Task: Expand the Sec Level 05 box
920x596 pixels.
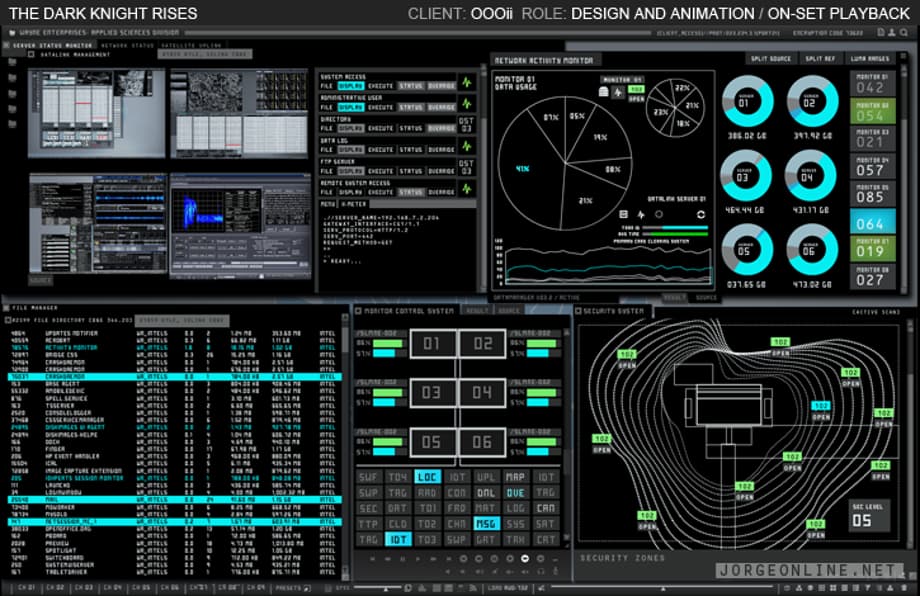Action: click(x=867, y=515)
